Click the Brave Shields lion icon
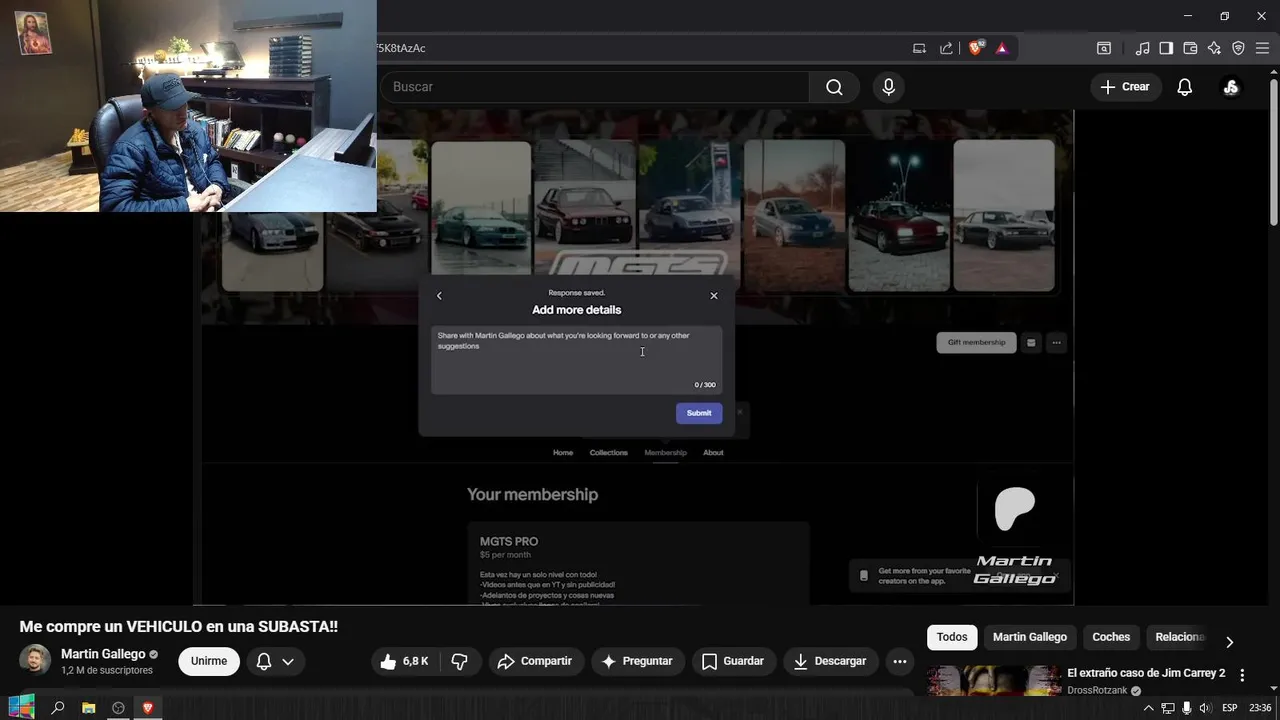 tap(975, 48)
